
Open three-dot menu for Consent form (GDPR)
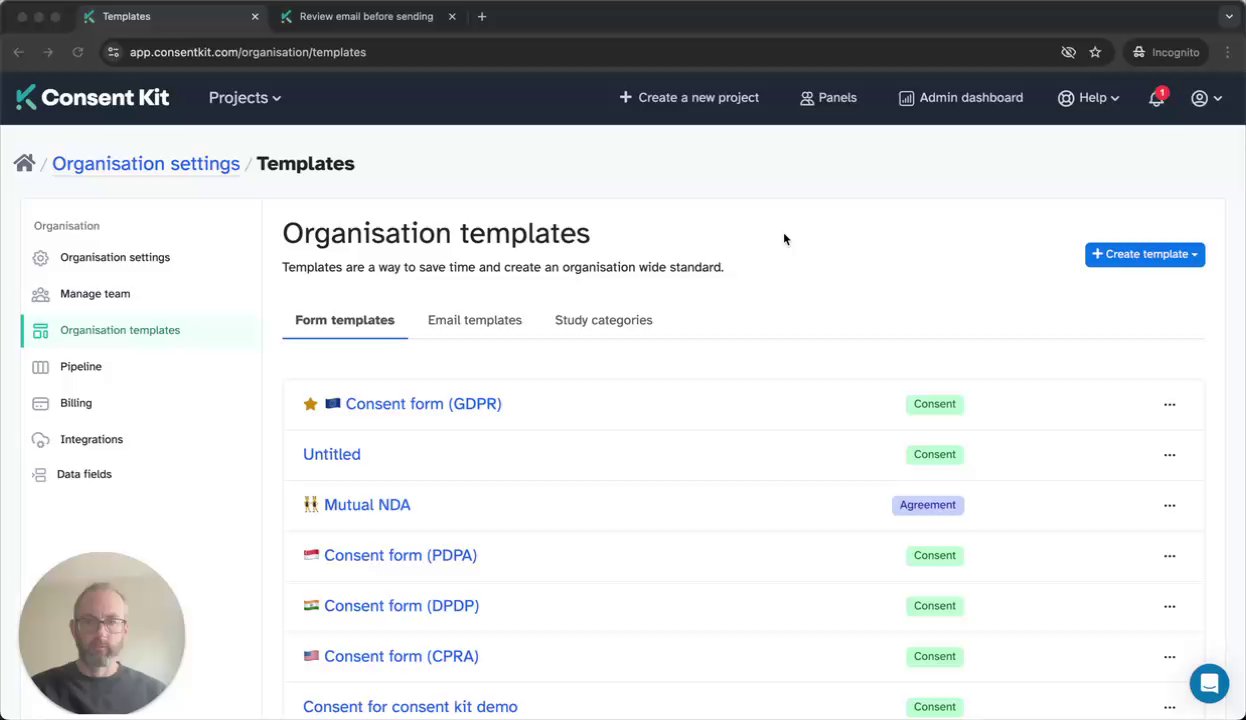(x=1169, y=404)
